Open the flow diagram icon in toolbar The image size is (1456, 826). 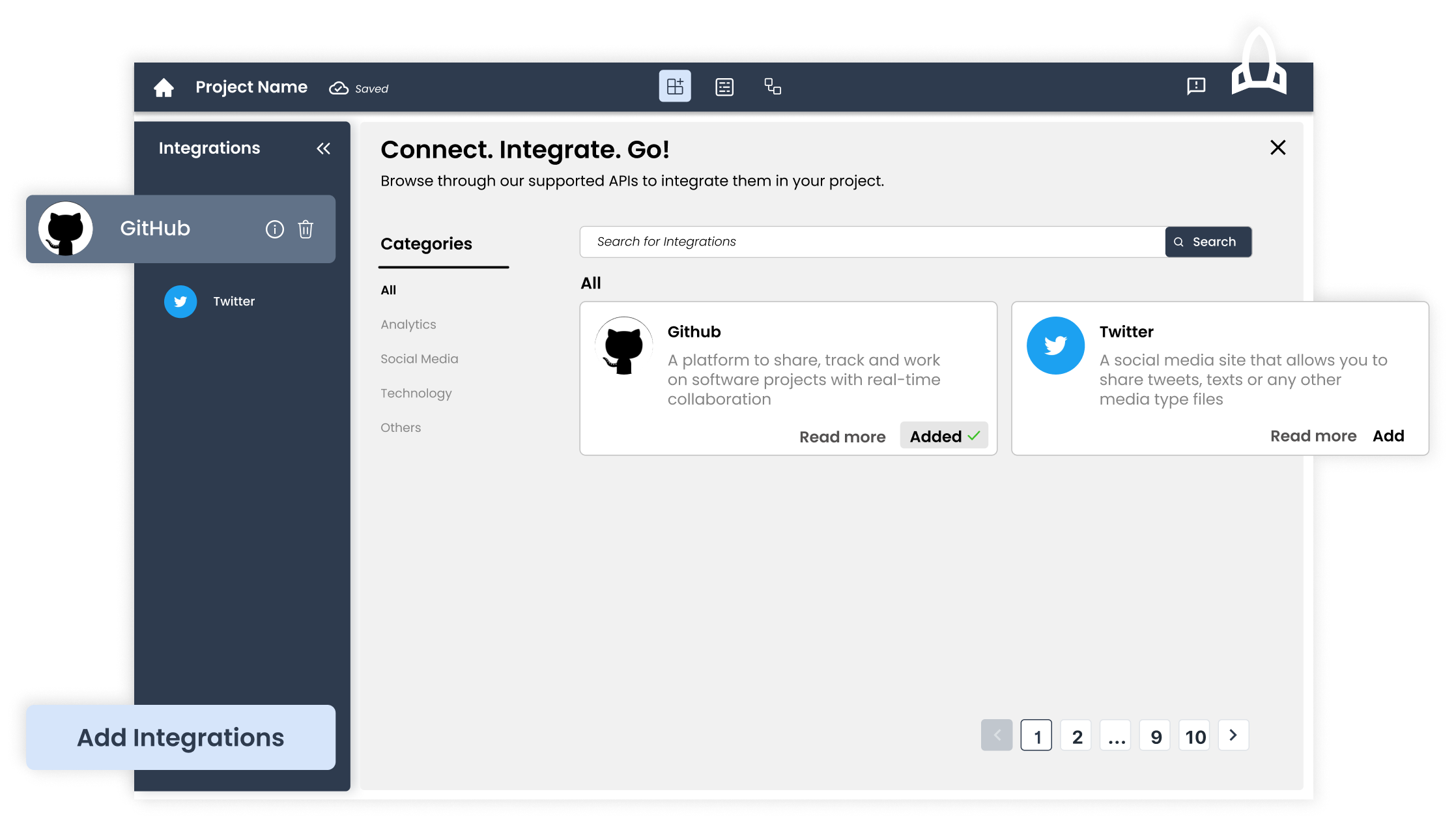pyautogui.click(x=773, y=86)
